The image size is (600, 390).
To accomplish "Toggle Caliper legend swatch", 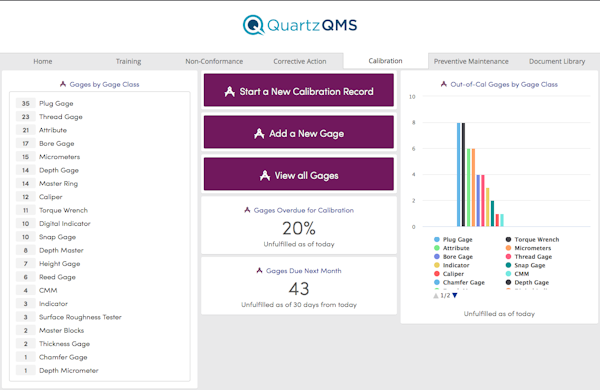I will (x=437, y=274).
